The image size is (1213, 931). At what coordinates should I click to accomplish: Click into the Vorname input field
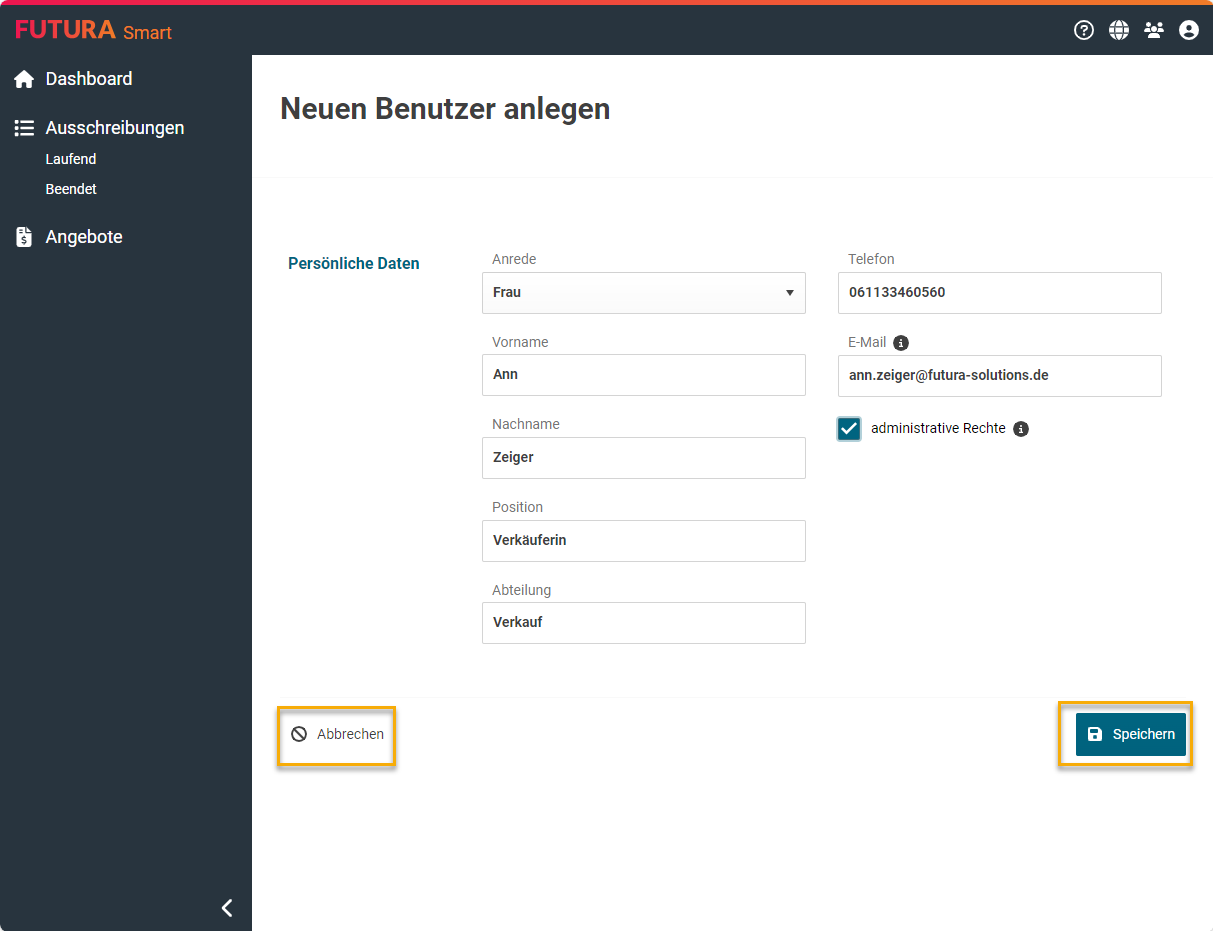click(x=643, y=375)
